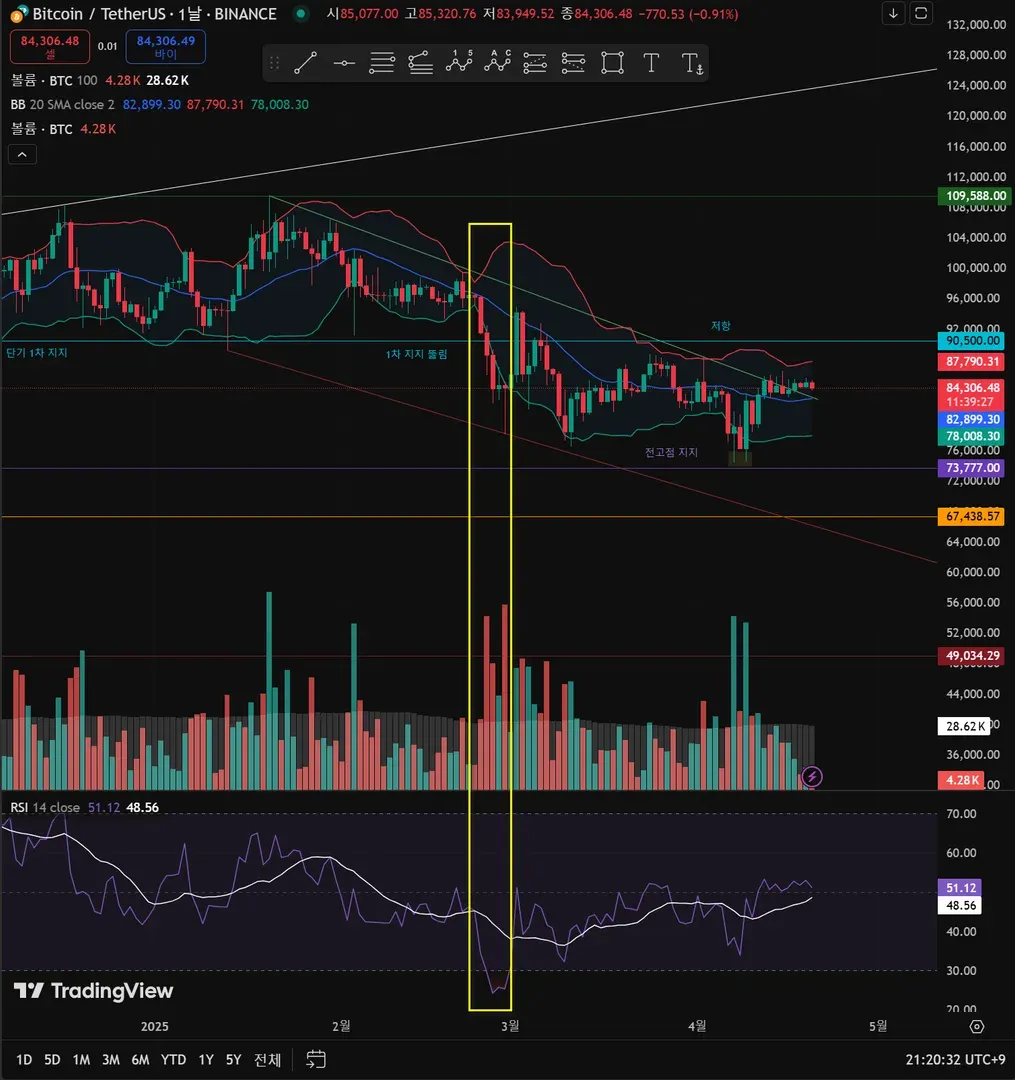The image size is (1015, 1080).
Task: Select the Rectangle drawing tool
Action: pyautogui.click(x=612, y=63)
